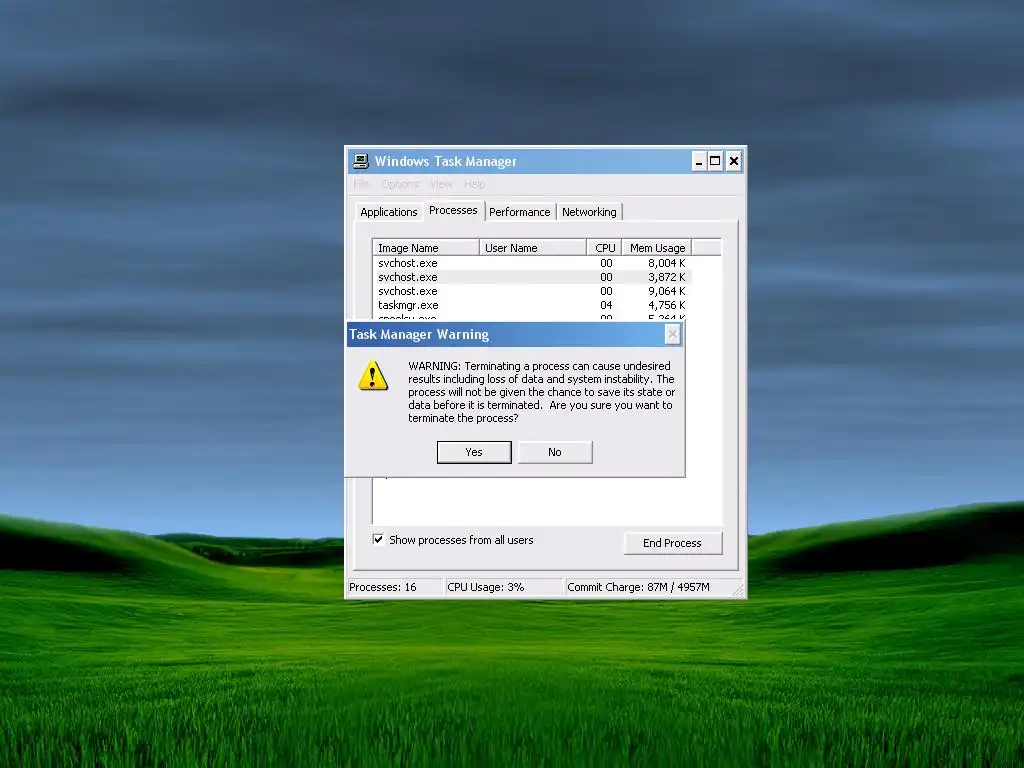This screenshot has width=1024, height=768.
Task: Select svchost.exe row using 8,004 K
Action: coord(532,263)
